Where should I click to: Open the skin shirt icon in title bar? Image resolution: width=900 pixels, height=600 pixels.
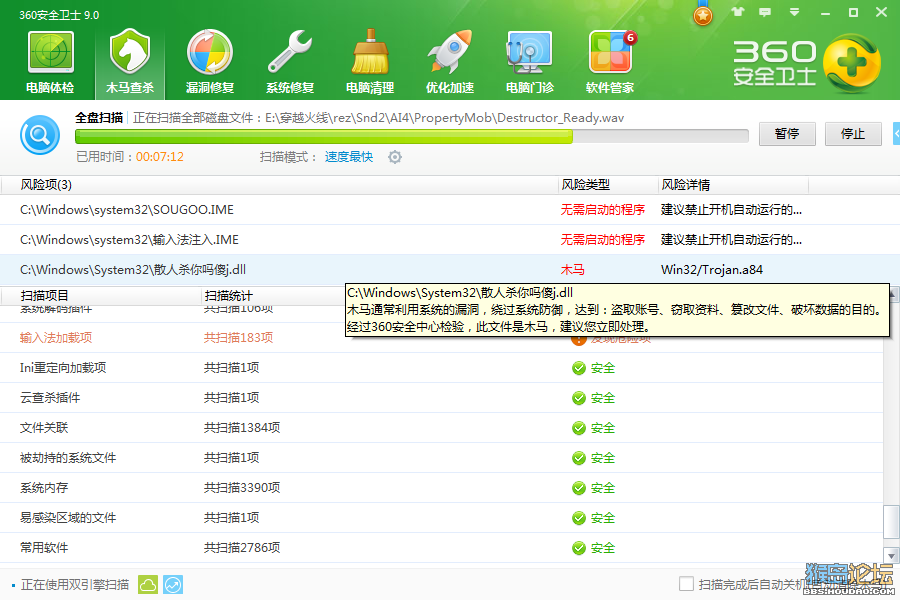pos(738,11)
